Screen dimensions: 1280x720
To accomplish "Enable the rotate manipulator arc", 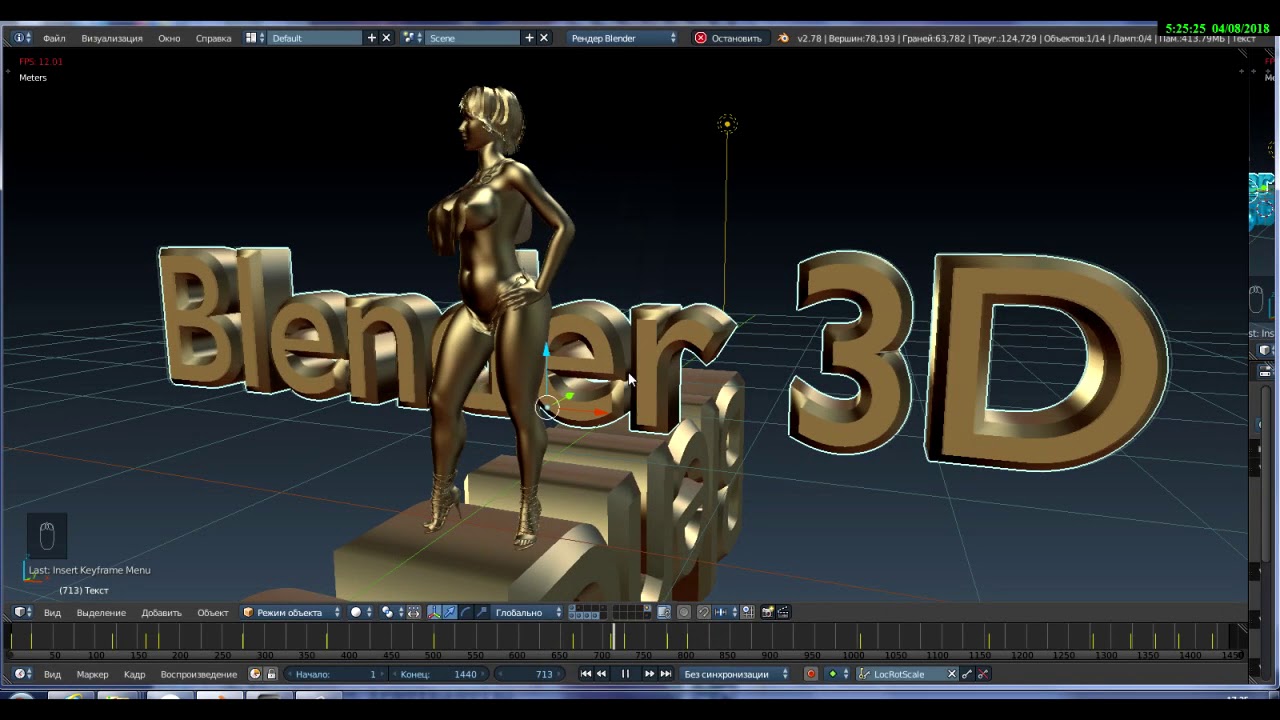I will coord(466,612).
